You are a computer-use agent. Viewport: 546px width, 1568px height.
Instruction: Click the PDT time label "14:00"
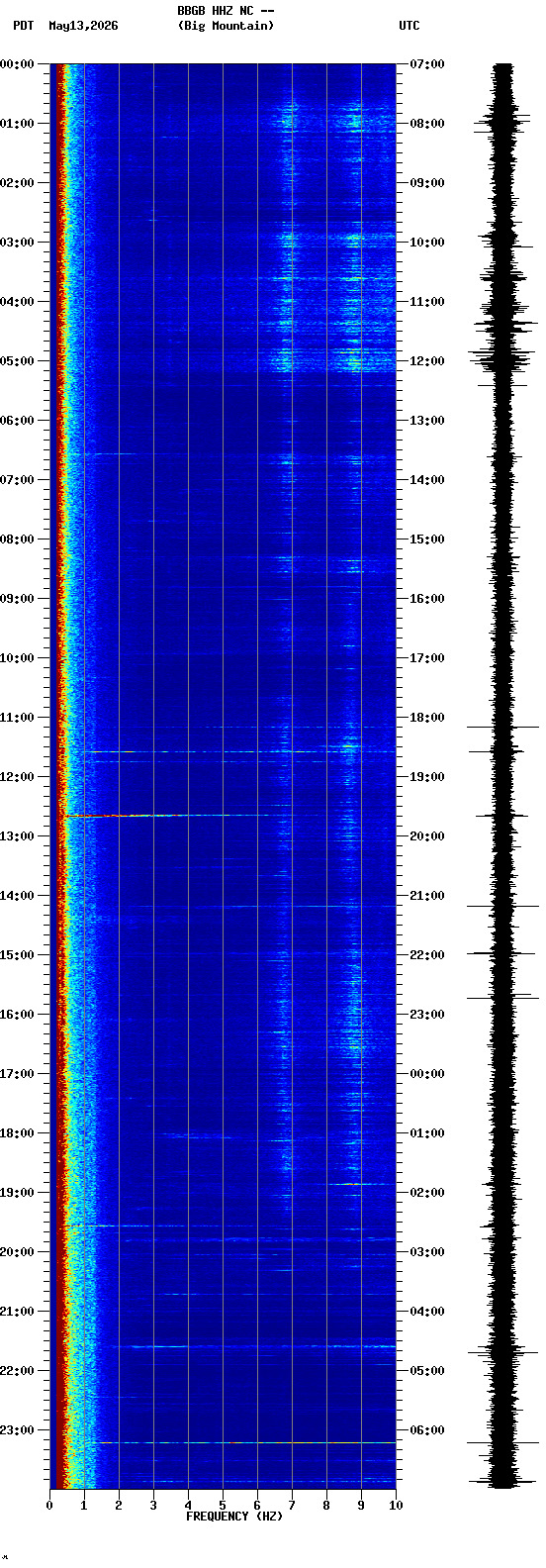point(18,896)
